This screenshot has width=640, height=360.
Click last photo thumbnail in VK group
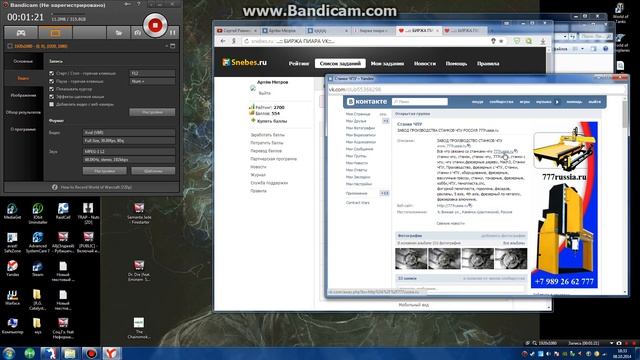[x=511, y=258]
